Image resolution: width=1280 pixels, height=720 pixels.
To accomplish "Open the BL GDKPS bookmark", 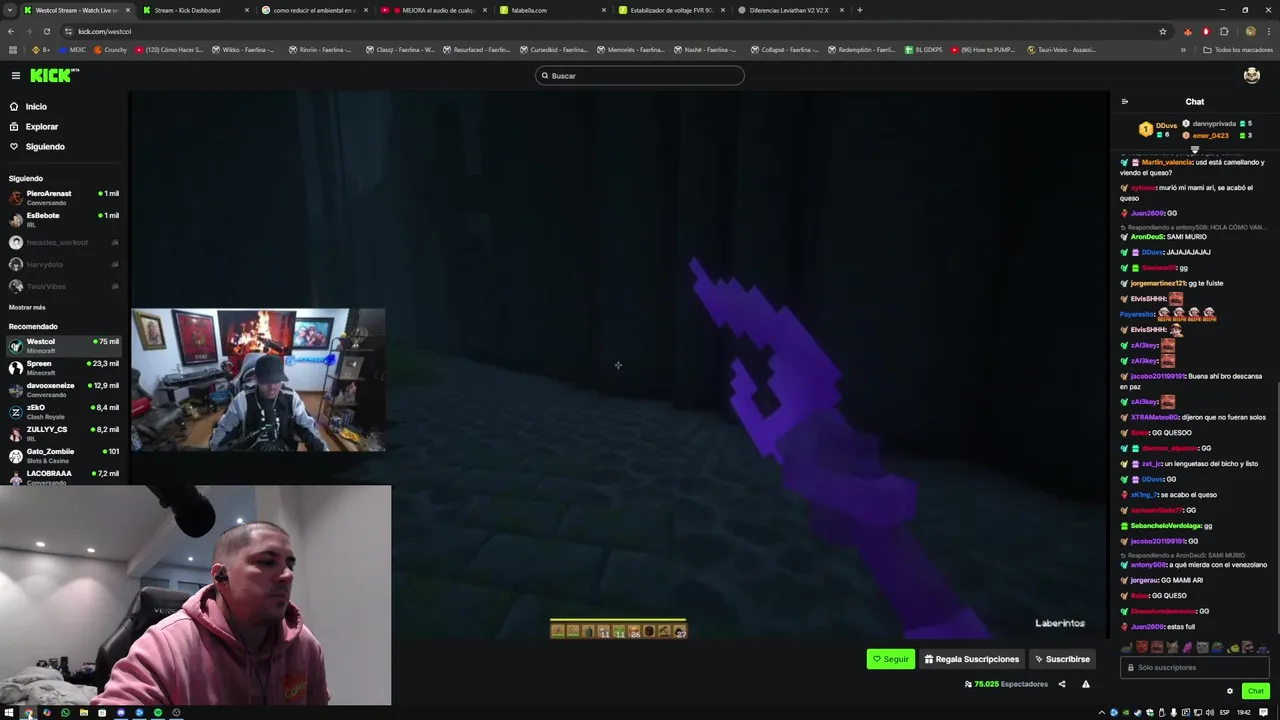I will pos(924,50).
